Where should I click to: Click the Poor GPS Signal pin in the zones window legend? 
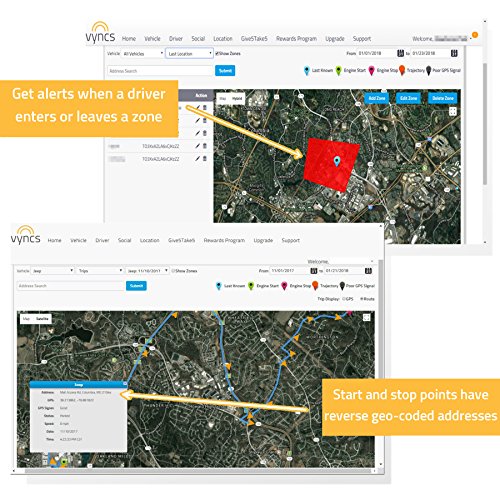point(429,70)
